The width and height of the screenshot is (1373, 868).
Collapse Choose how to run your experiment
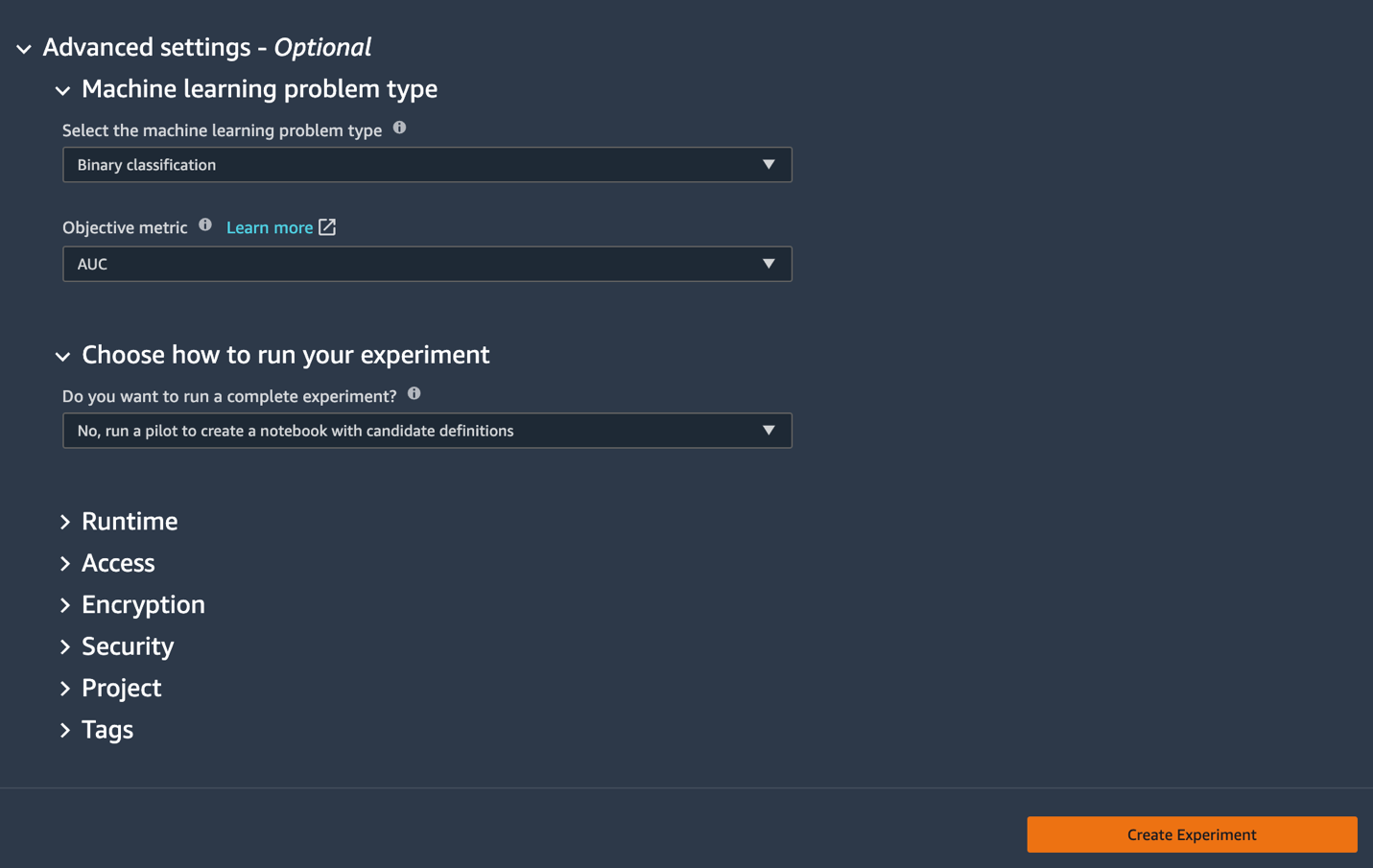click(63, 356)
